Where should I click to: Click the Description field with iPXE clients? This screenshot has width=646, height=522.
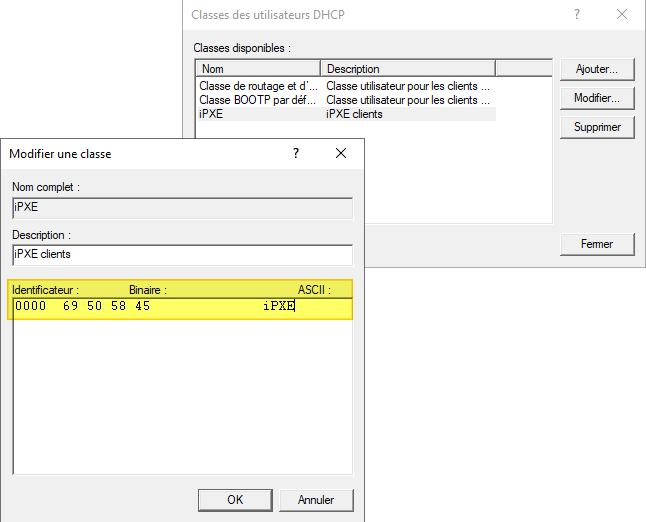click(183, 255)
